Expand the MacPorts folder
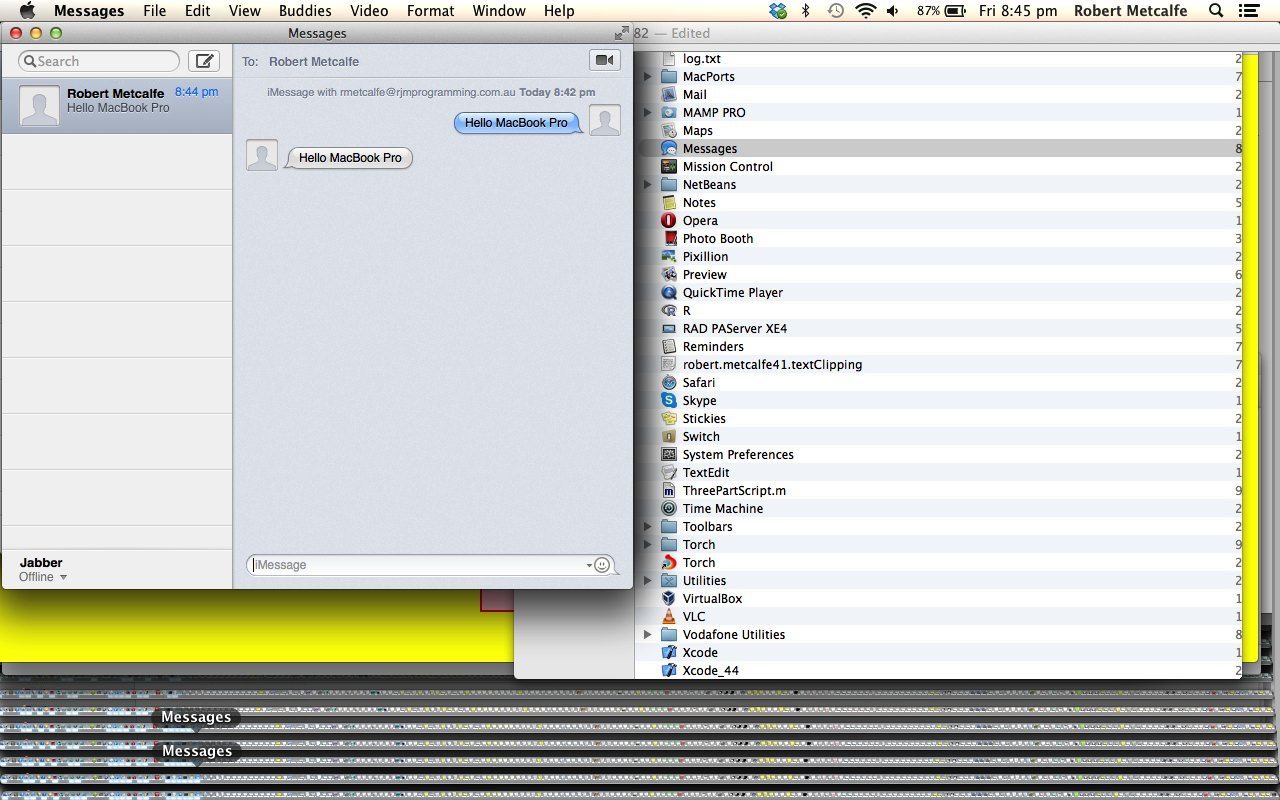Viewport: 1280px width, 800px height. 647,76
